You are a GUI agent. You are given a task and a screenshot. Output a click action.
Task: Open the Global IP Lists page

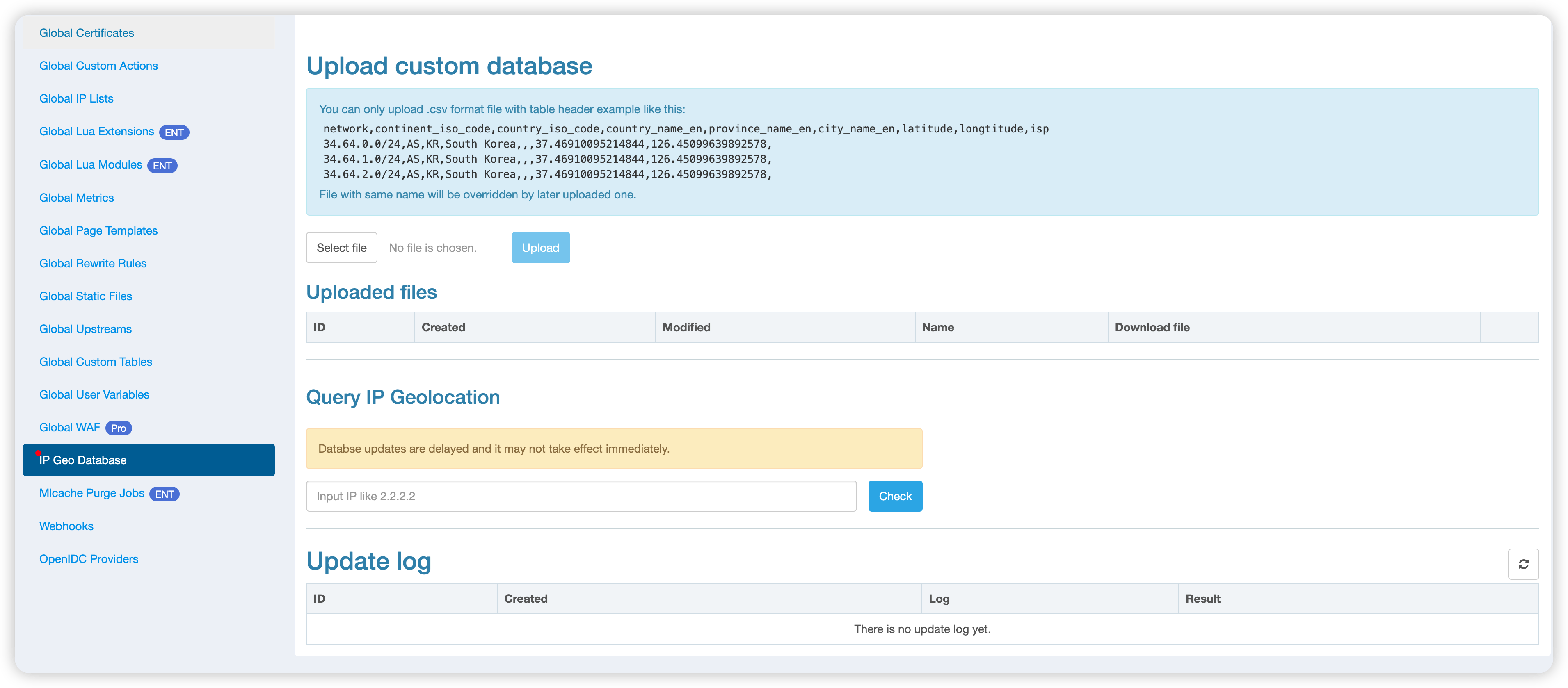76,98
